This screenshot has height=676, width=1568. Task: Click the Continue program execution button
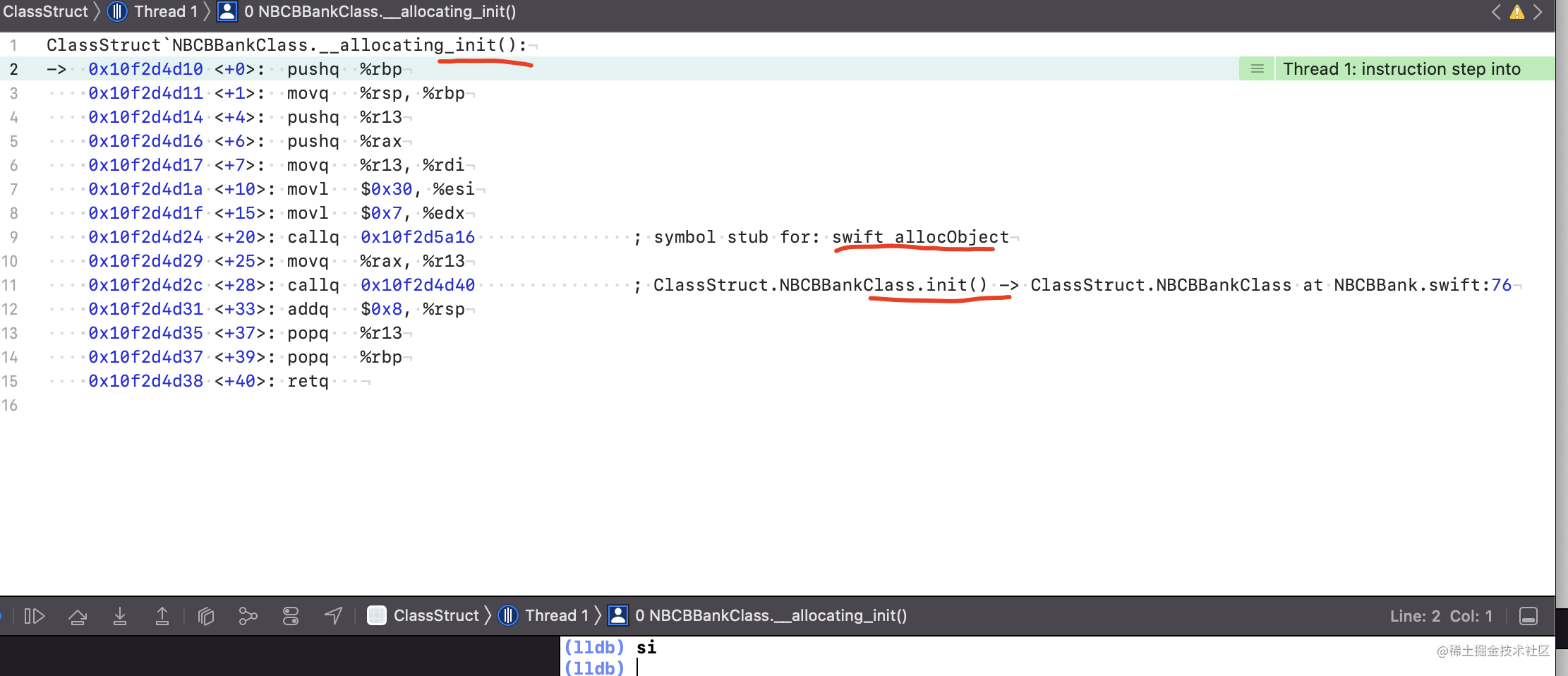[35, 616]
